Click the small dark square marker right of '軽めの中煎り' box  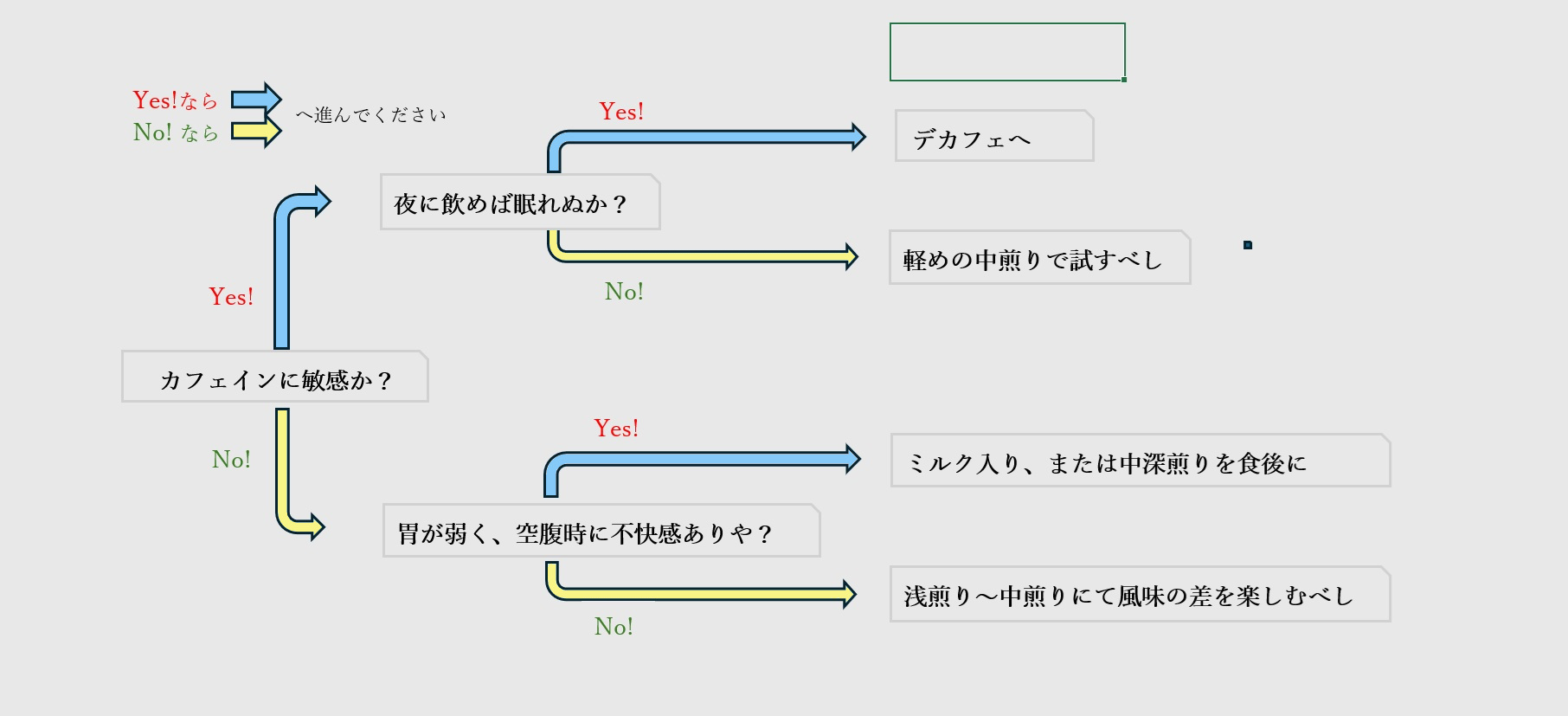1248,245
